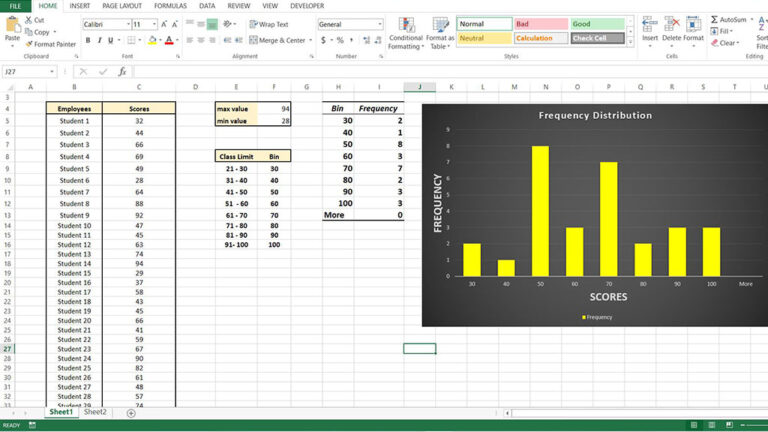Switch to the Sheet2 worksheet tab
Image resolution: width=768 pixels, height=432 pixels.
pyautogui.click(x=95, y=412)
